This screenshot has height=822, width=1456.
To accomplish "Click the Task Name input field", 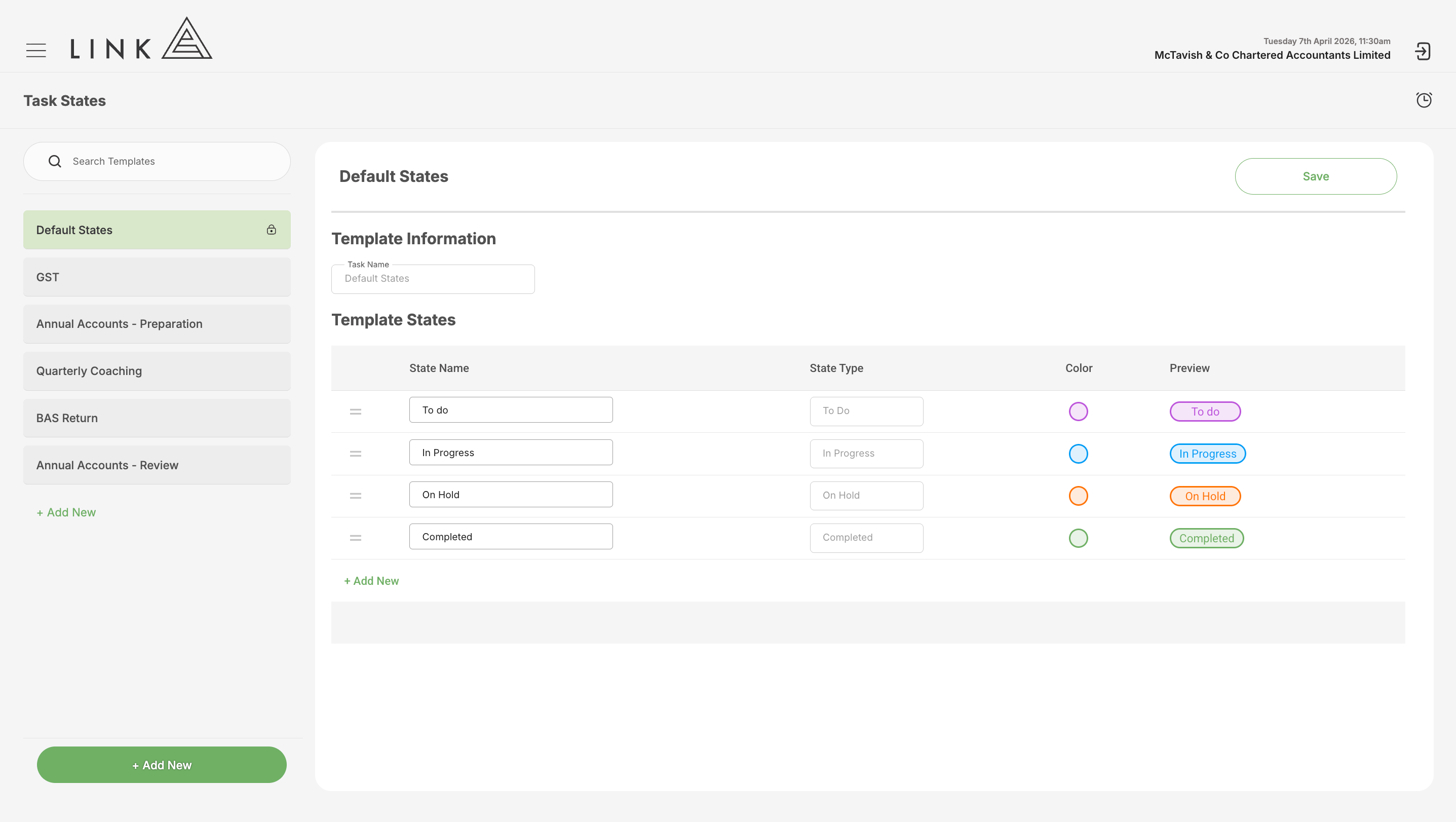I will [x=433, y=279].
